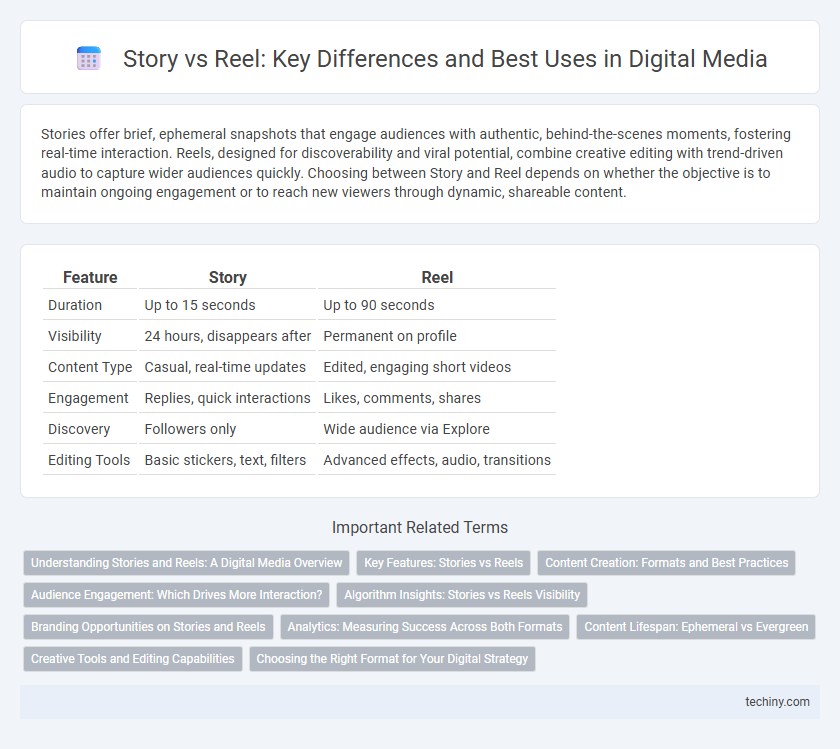Select the 'Duration' row label
This screenshot has width=840, height=749.
75,305
